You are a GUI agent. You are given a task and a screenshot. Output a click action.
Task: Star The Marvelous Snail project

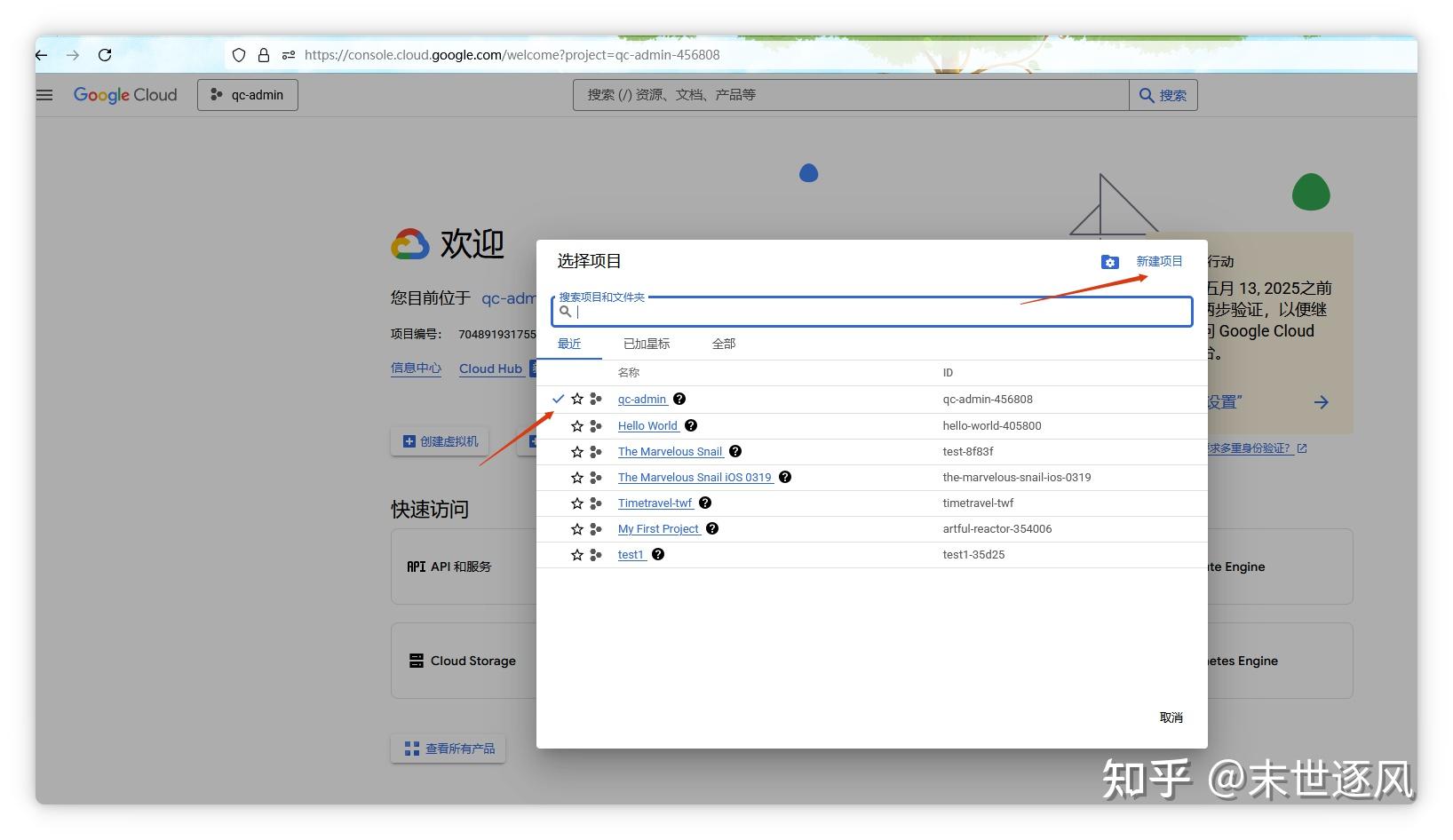576,451
